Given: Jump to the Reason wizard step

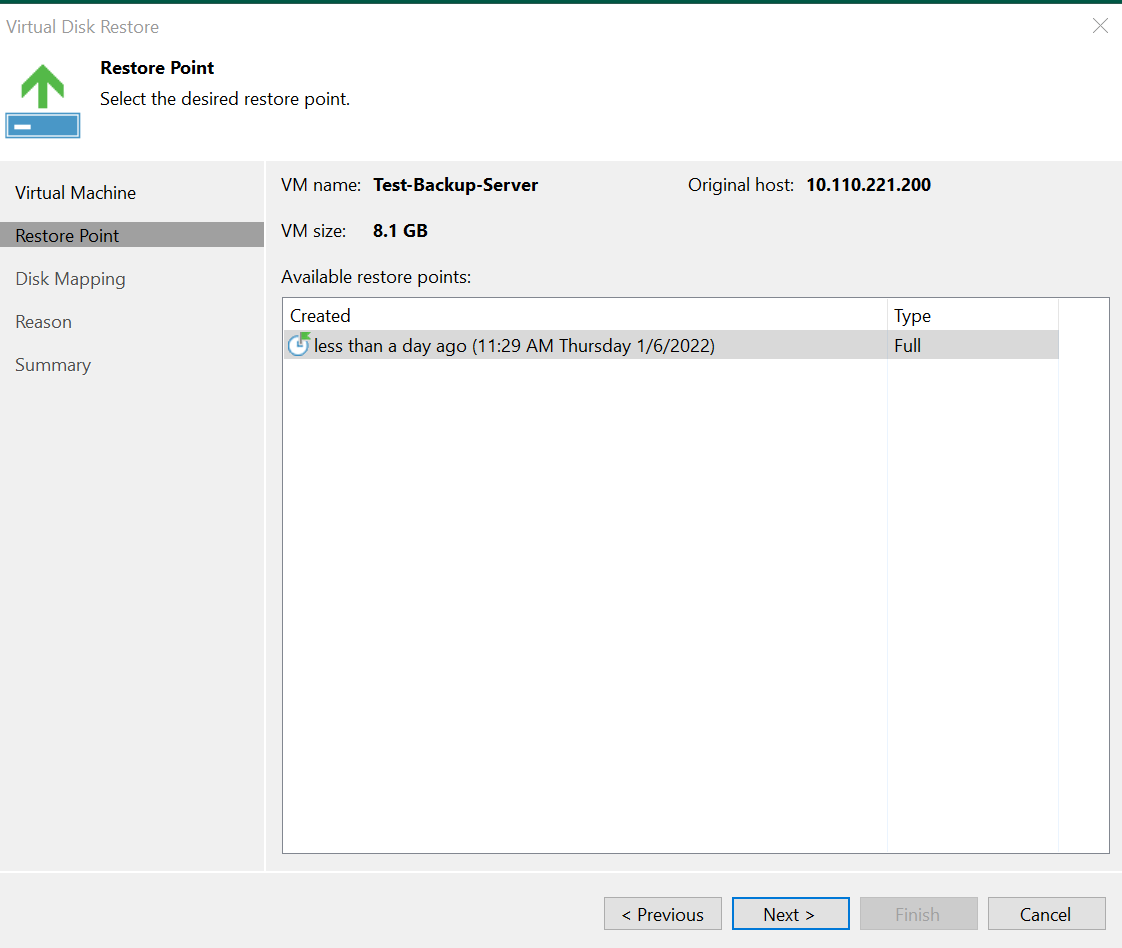Looking at the screenshot, I should pos(44,322).
